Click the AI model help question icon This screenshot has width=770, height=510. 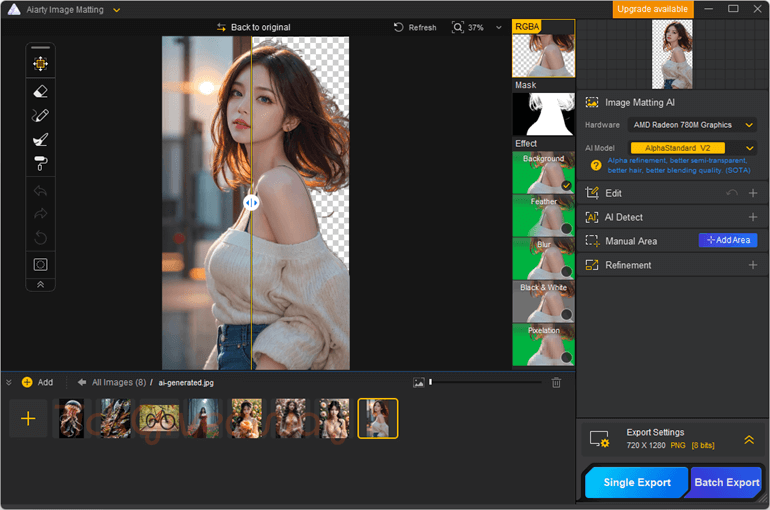coord(595,165)
